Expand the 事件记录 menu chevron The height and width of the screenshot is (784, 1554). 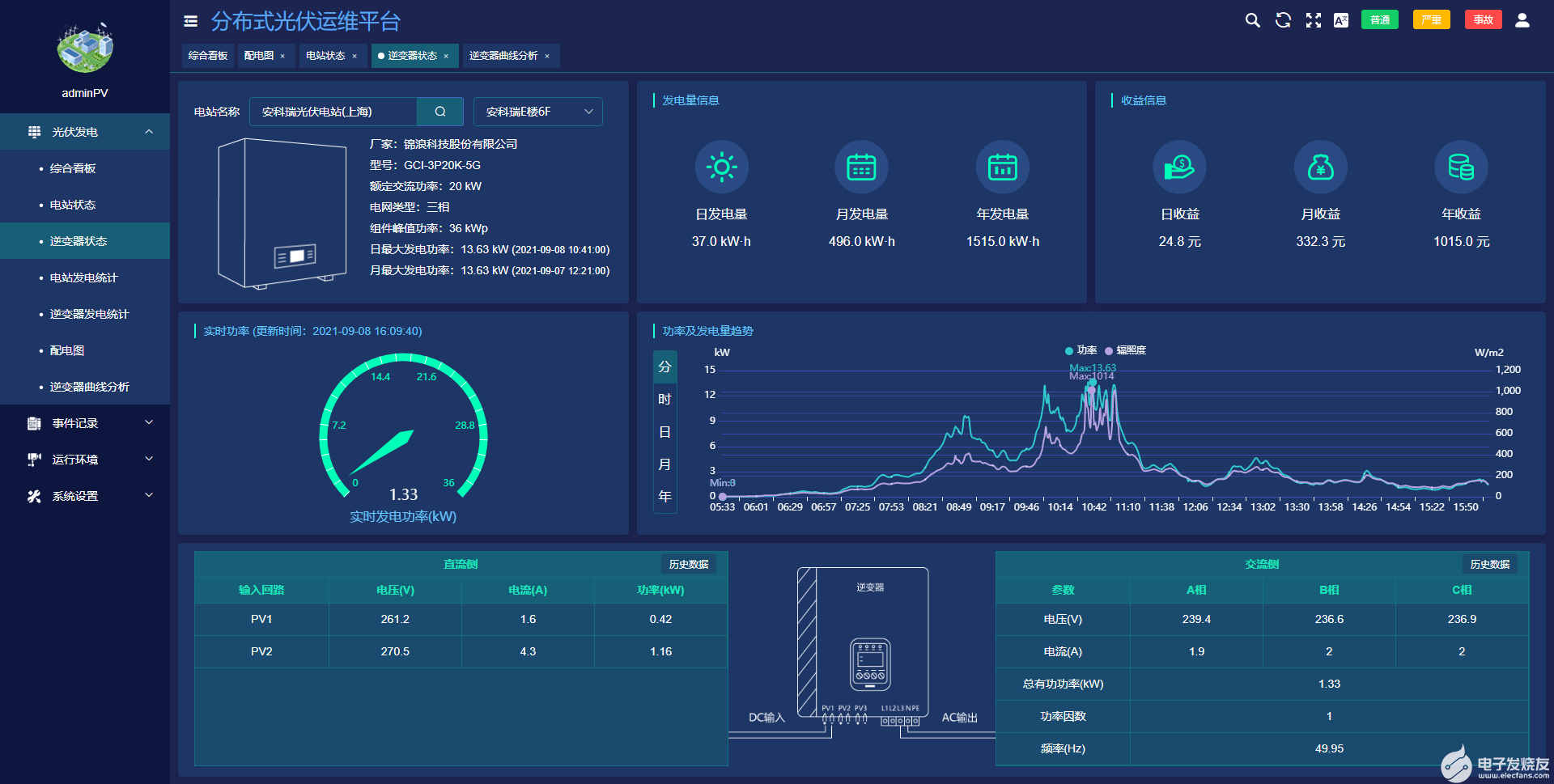point(149,422)
